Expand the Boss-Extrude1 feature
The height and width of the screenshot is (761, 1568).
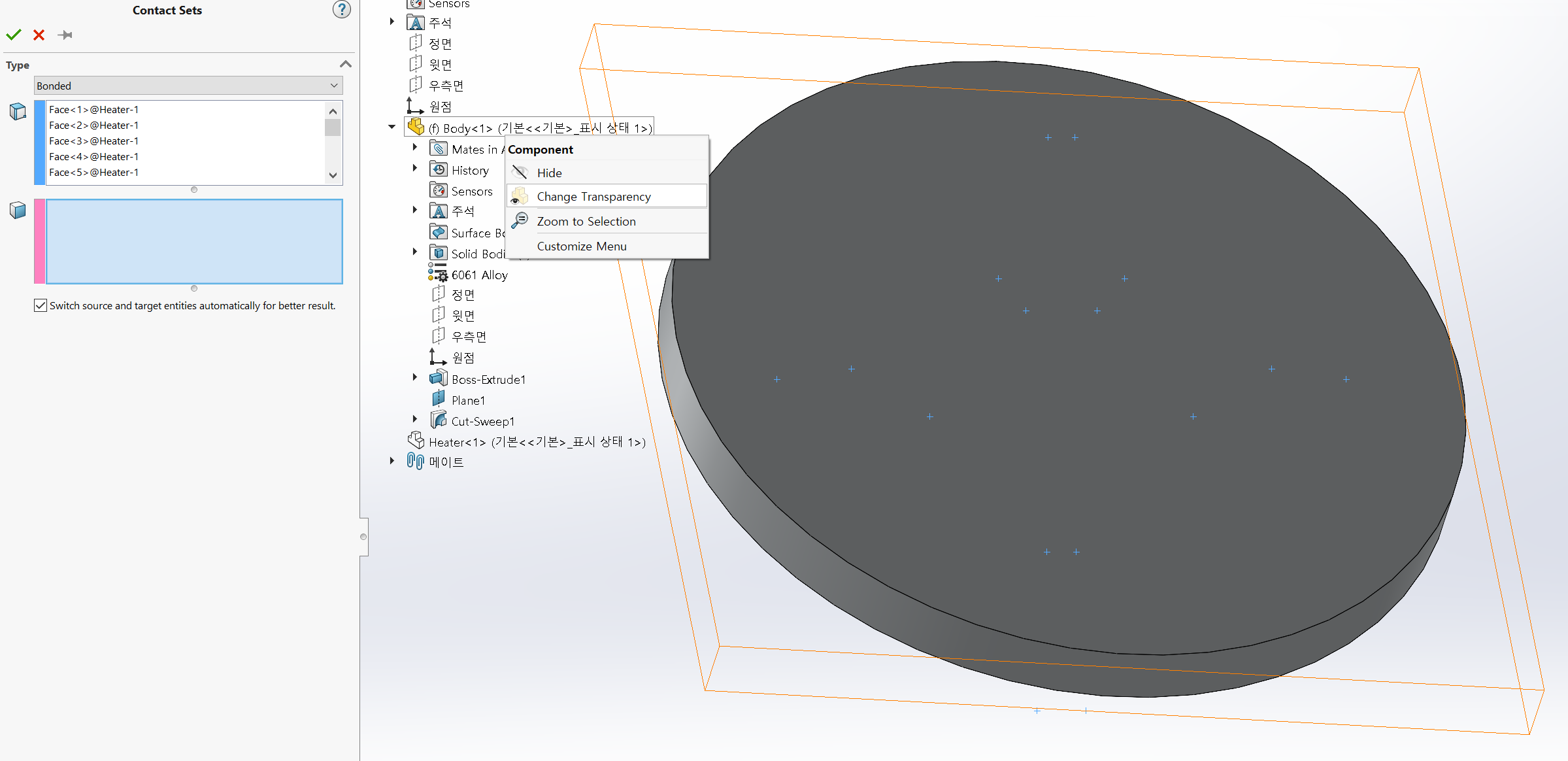point(415,377)
